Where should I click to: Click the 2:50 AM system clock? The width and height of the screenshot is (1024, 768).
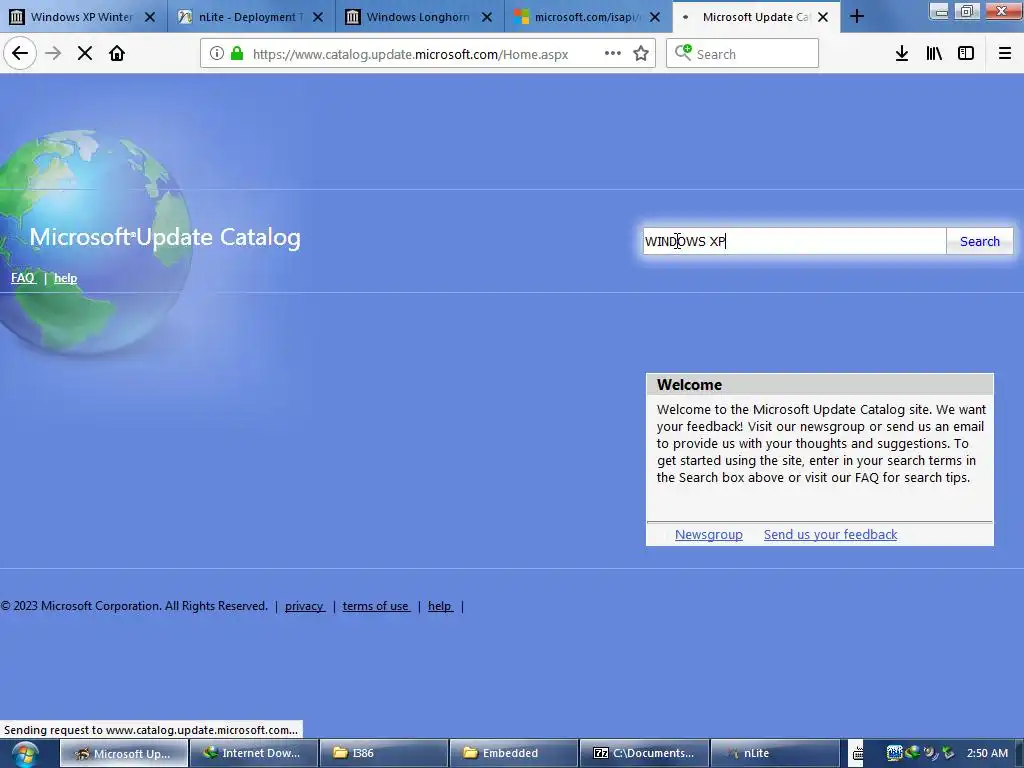tap(987, 753)
